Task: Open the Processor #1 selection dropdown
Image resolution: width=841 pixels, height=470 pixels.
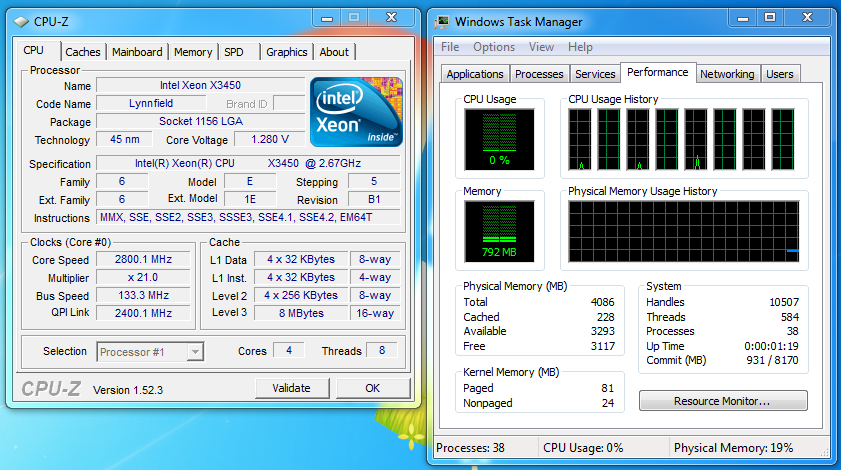Action: coord(195,352)
